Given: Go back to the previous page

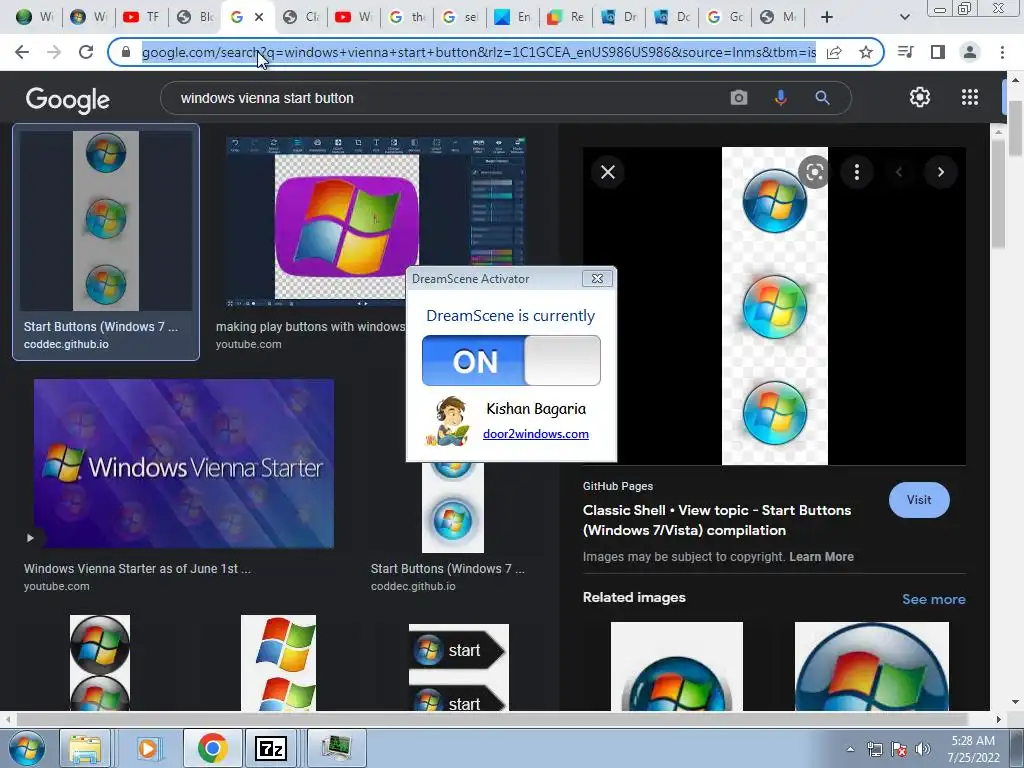Looking at the screenshot, I should click(22, 52).
